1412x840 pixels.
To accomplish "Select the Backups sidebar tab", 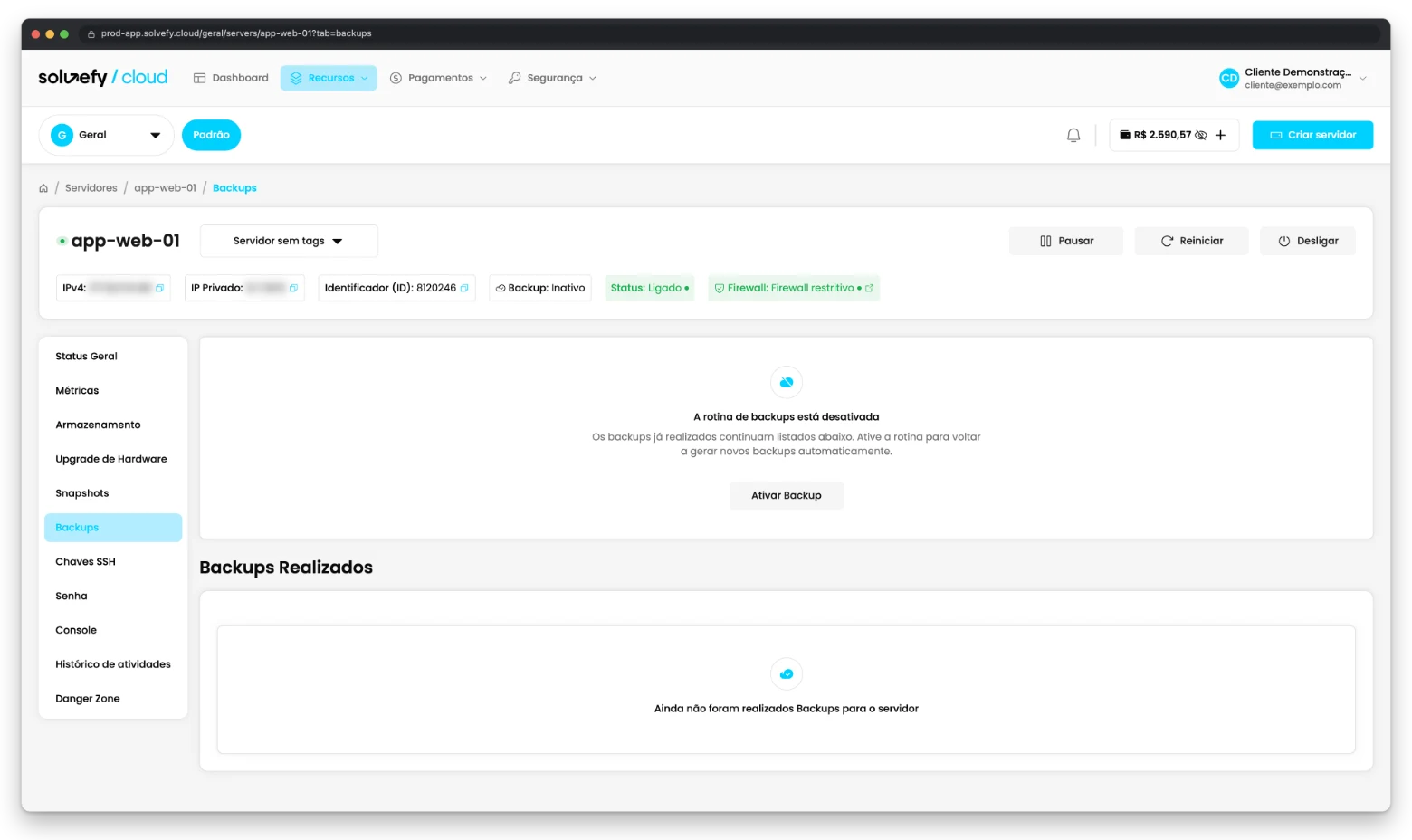I will 113,528.
